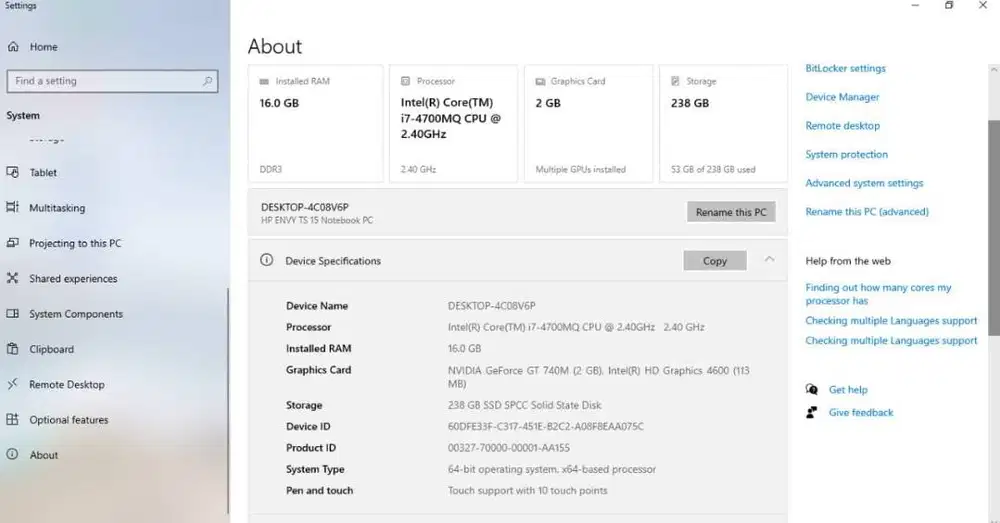Click the 238 GB Storage card

click(x=723, y=123)
